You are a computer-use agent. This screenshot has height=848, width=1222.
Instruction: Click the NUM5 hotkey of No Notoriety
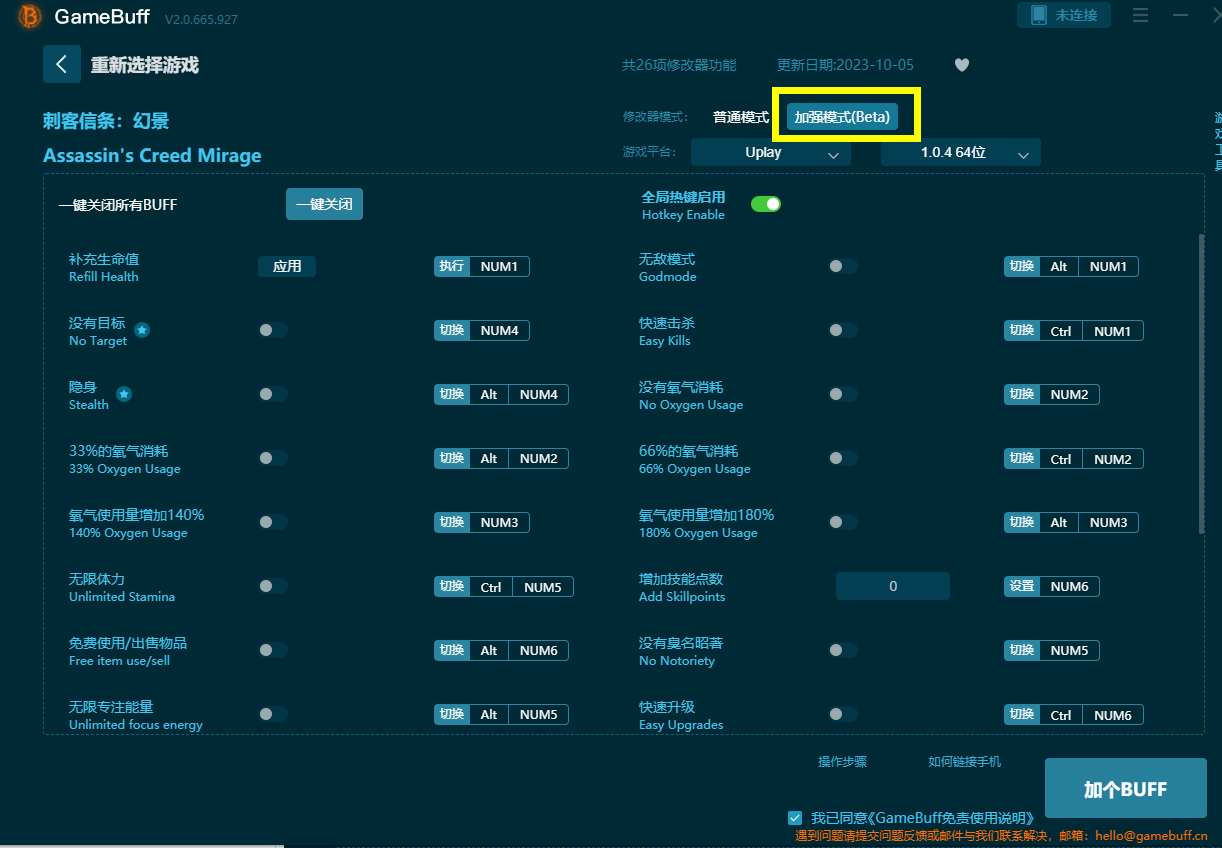pyautogui.click(x=1069, y=650)
